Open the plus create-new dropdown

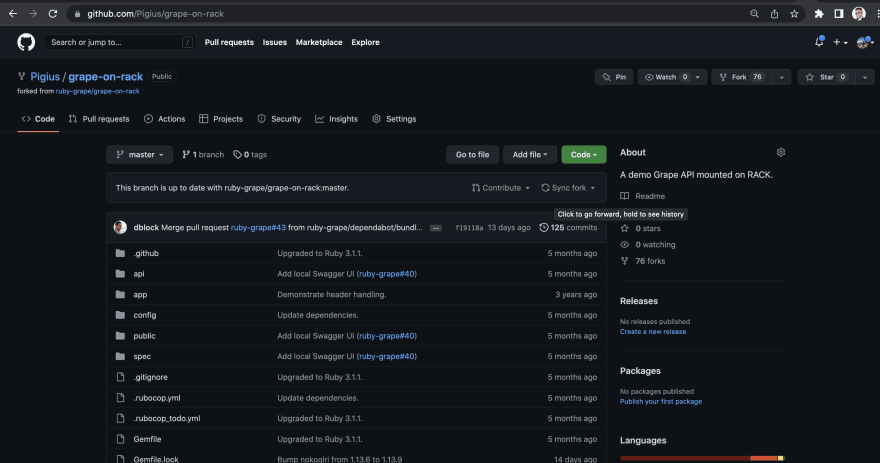[x=840, y=42]
